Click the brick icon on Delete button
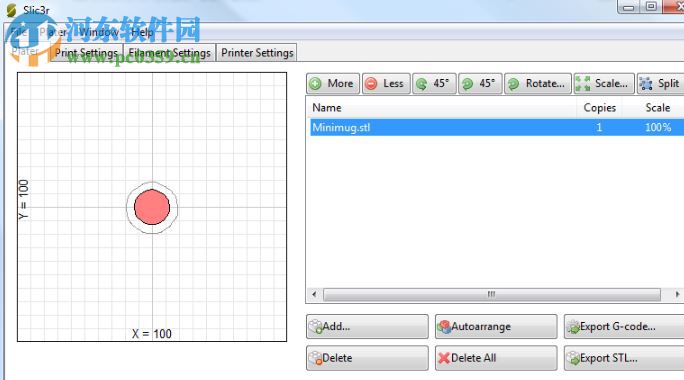The image size is (684, 380). [315, 359]
